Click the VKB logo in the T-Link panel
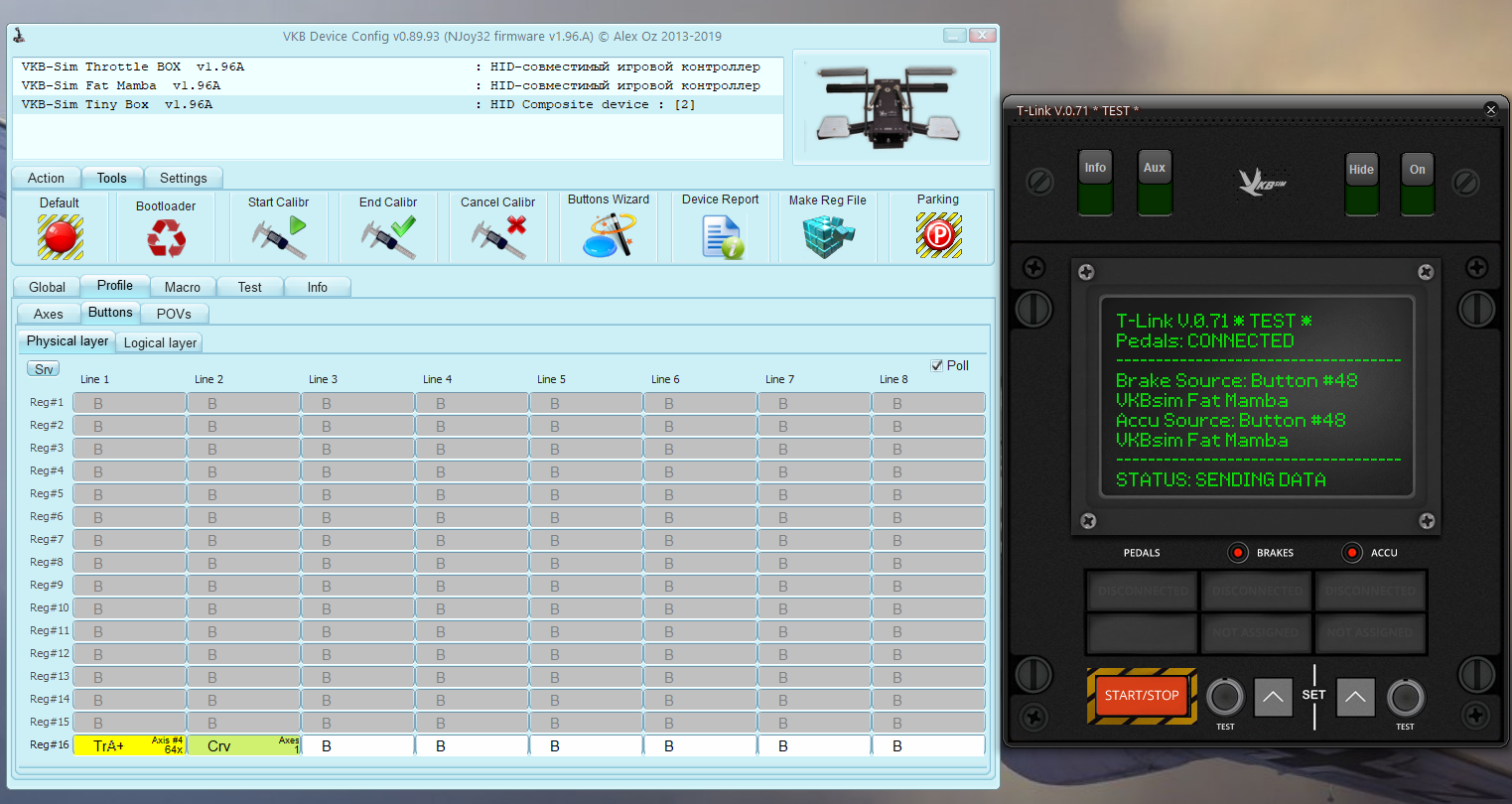 (x=1262, y=182)
